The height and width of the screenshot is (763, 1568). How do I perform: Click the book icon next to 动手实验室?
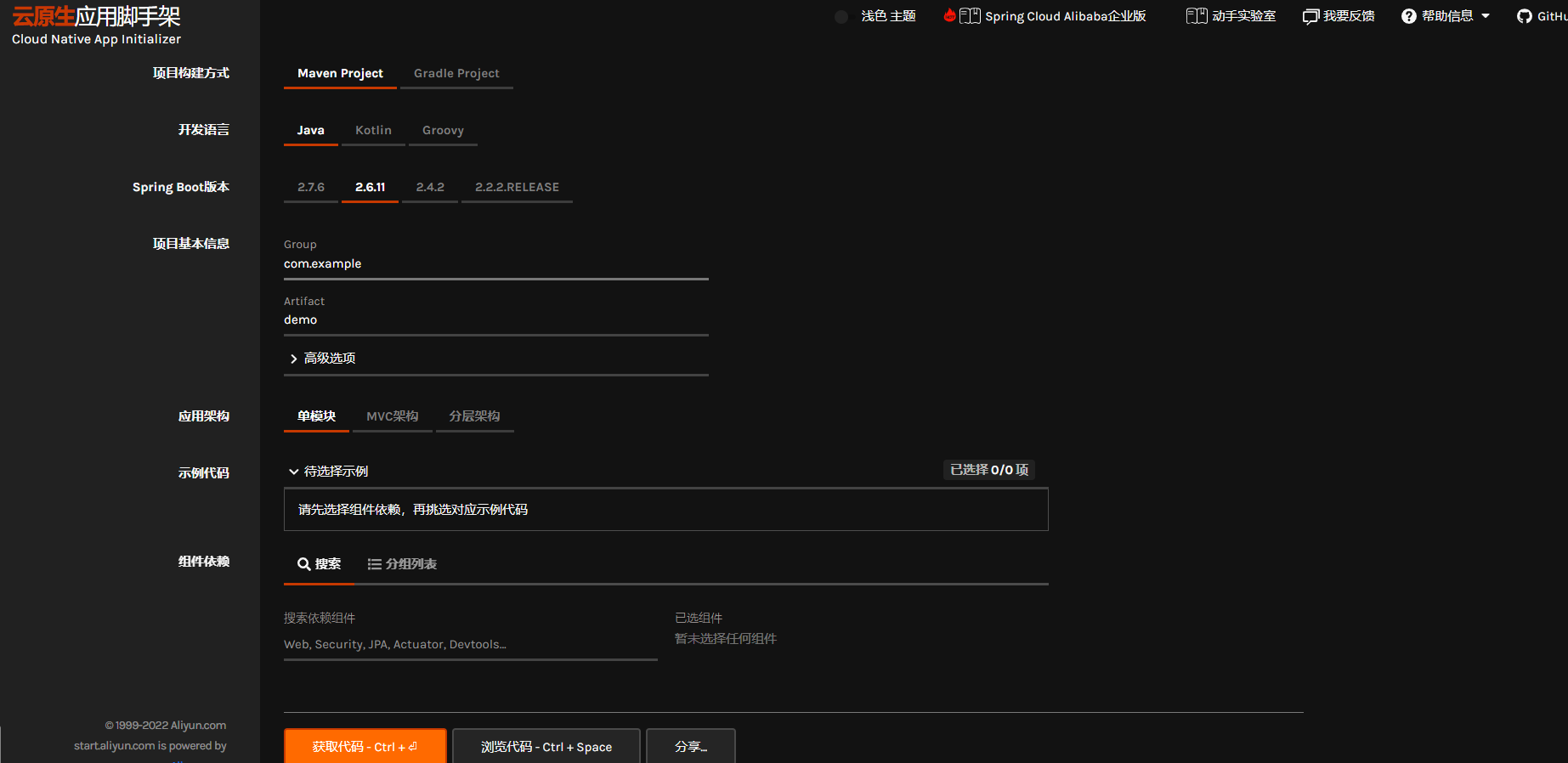tap(1197, 16)
